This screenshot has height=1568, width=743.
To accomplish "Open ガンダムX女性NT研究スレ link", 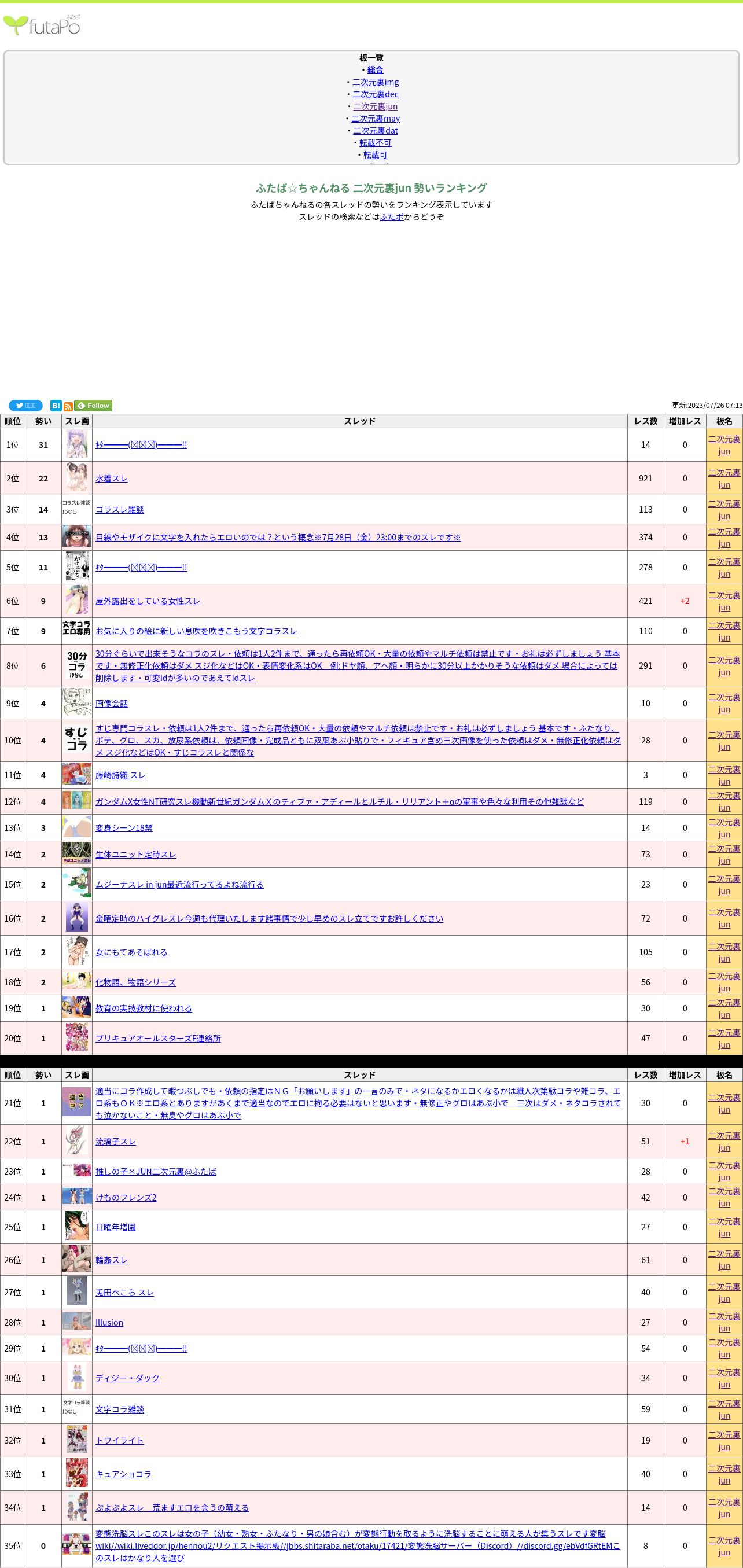I will [340, 802].
